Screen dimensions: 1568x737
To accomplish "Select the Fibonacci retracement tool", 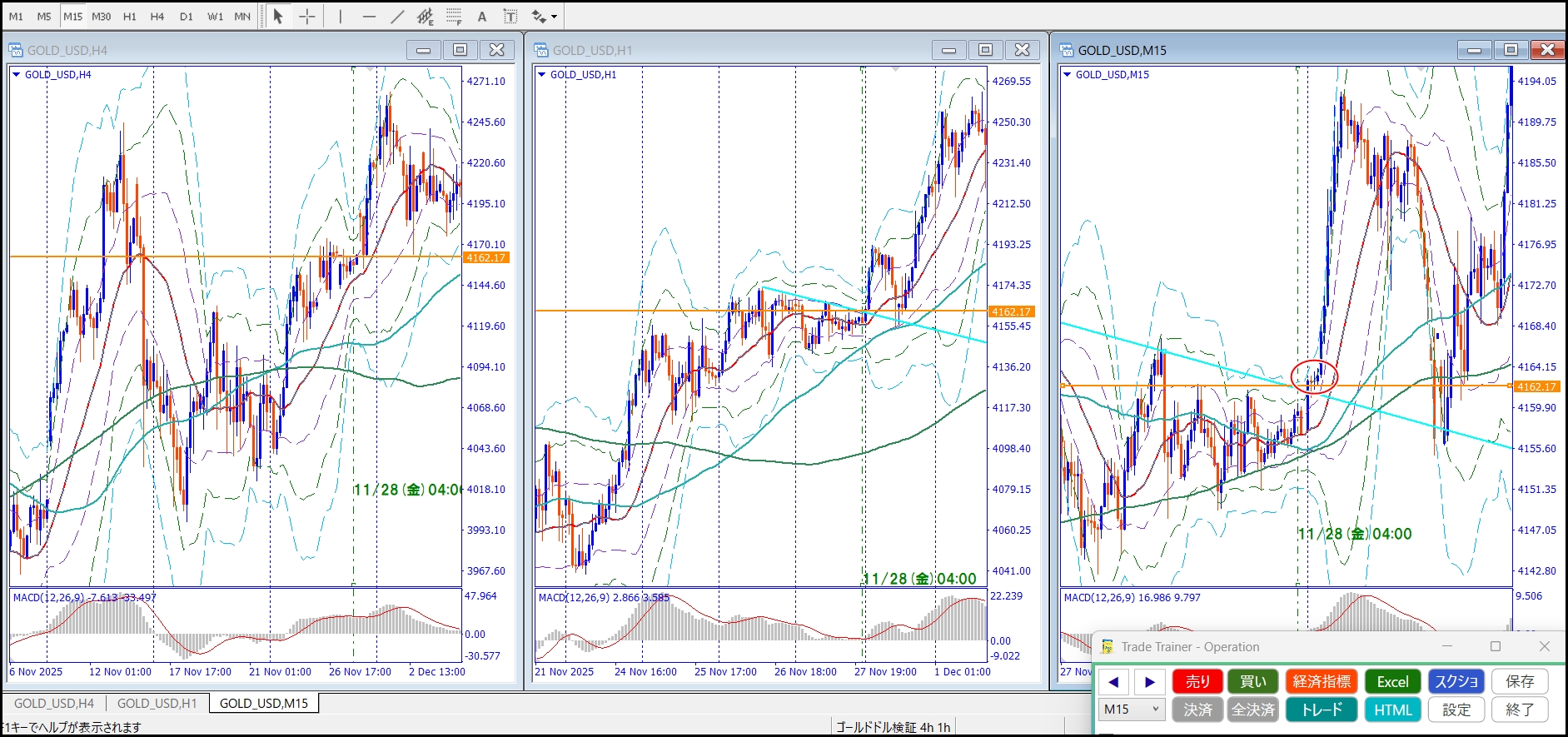I will (x=454, y=16).
